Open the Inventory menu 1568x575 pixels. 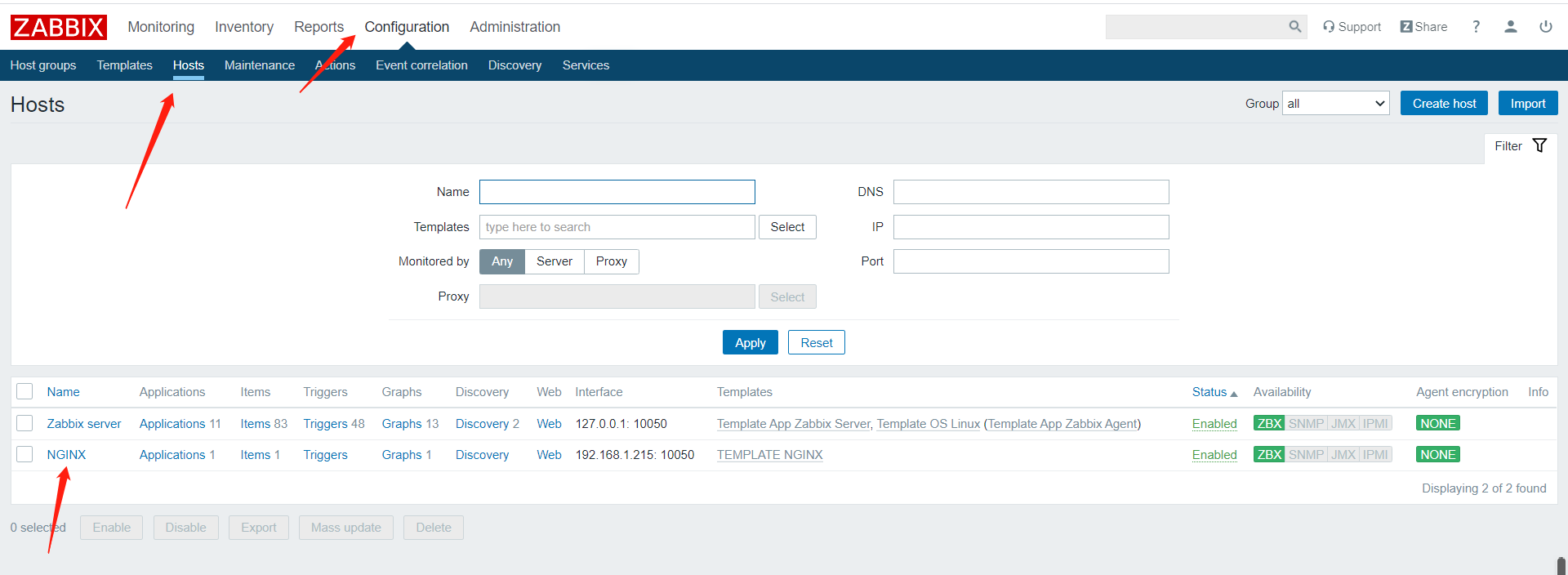(244, 27)
